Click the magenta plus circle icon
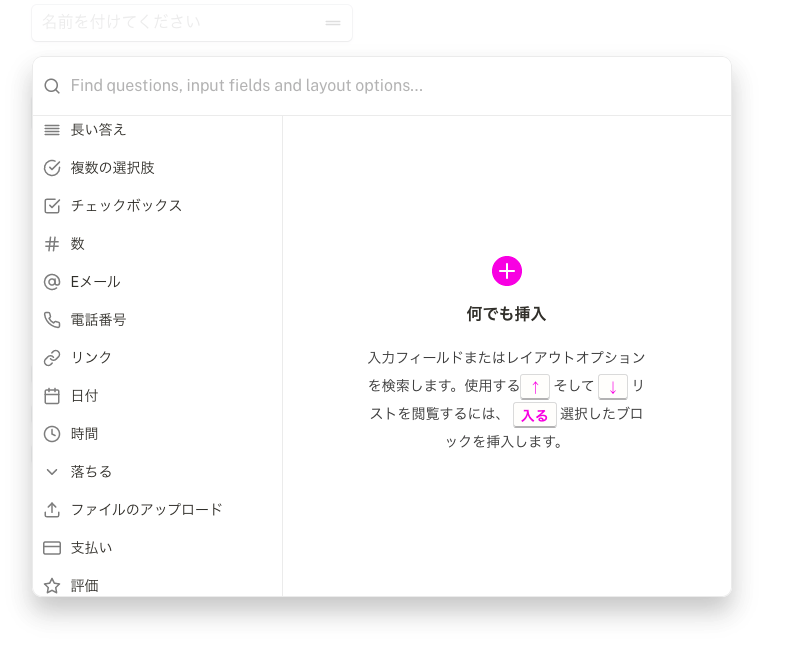This screenshot has height=661, width=789. 507,271
